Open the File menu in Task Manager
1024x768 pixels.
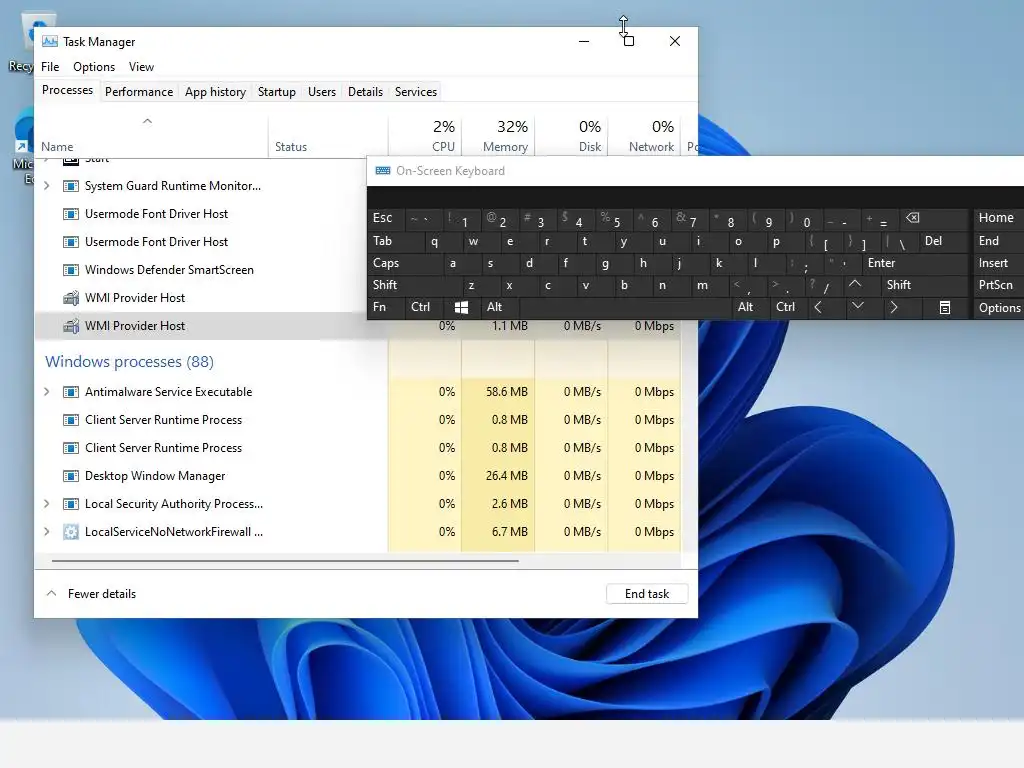coord(50,67)
